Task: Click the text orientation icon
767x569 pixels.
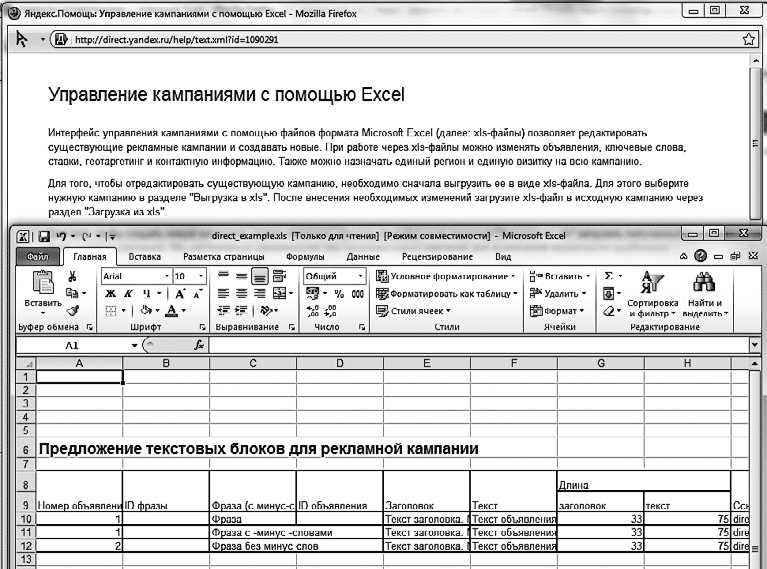Action: (267, 310)
